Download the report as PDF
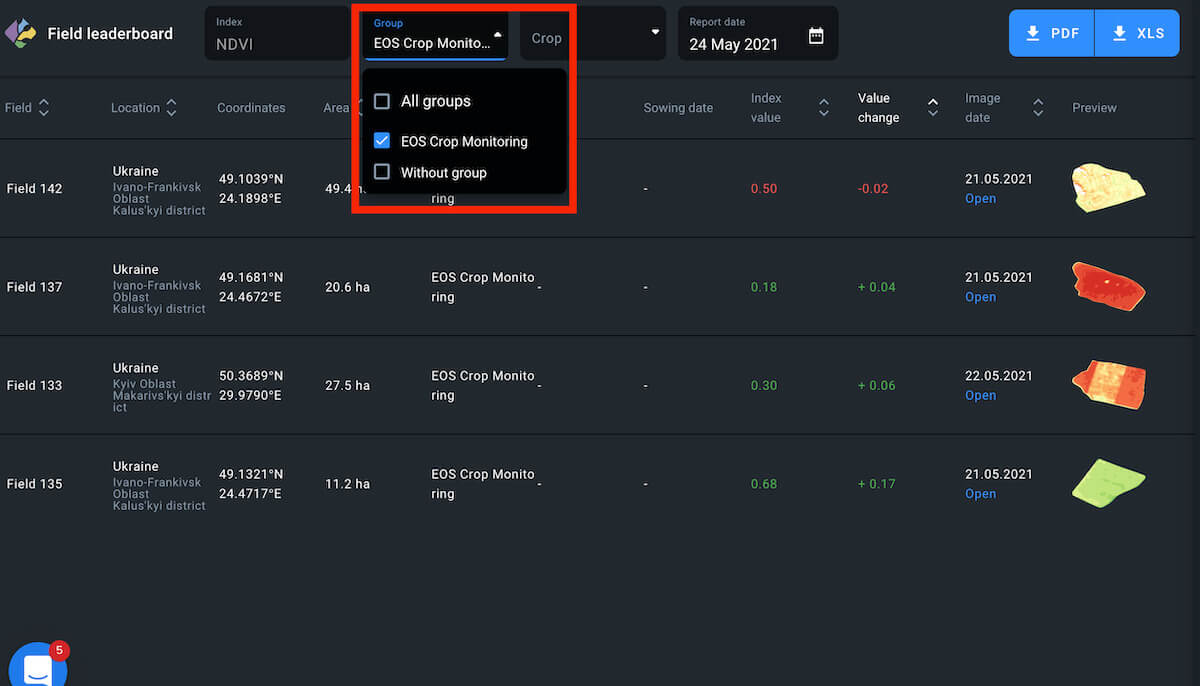Screen dimensions: 1200x686 coord(1051,33)
